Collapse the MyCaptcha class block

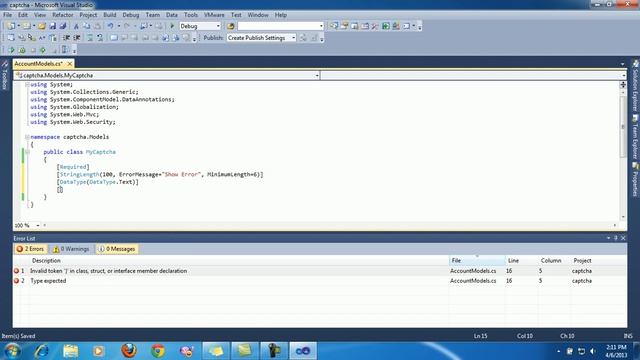point(27,152)
